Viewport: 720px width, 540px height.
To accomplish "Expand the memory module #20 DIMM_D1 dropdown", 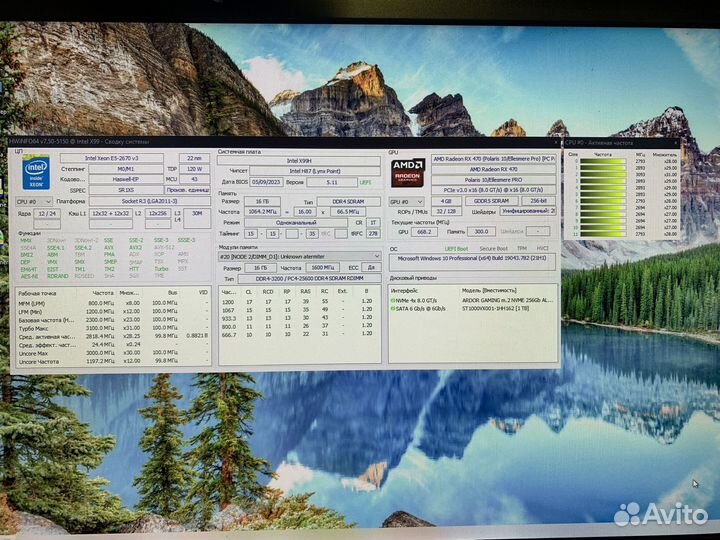I will coord(299,256).
